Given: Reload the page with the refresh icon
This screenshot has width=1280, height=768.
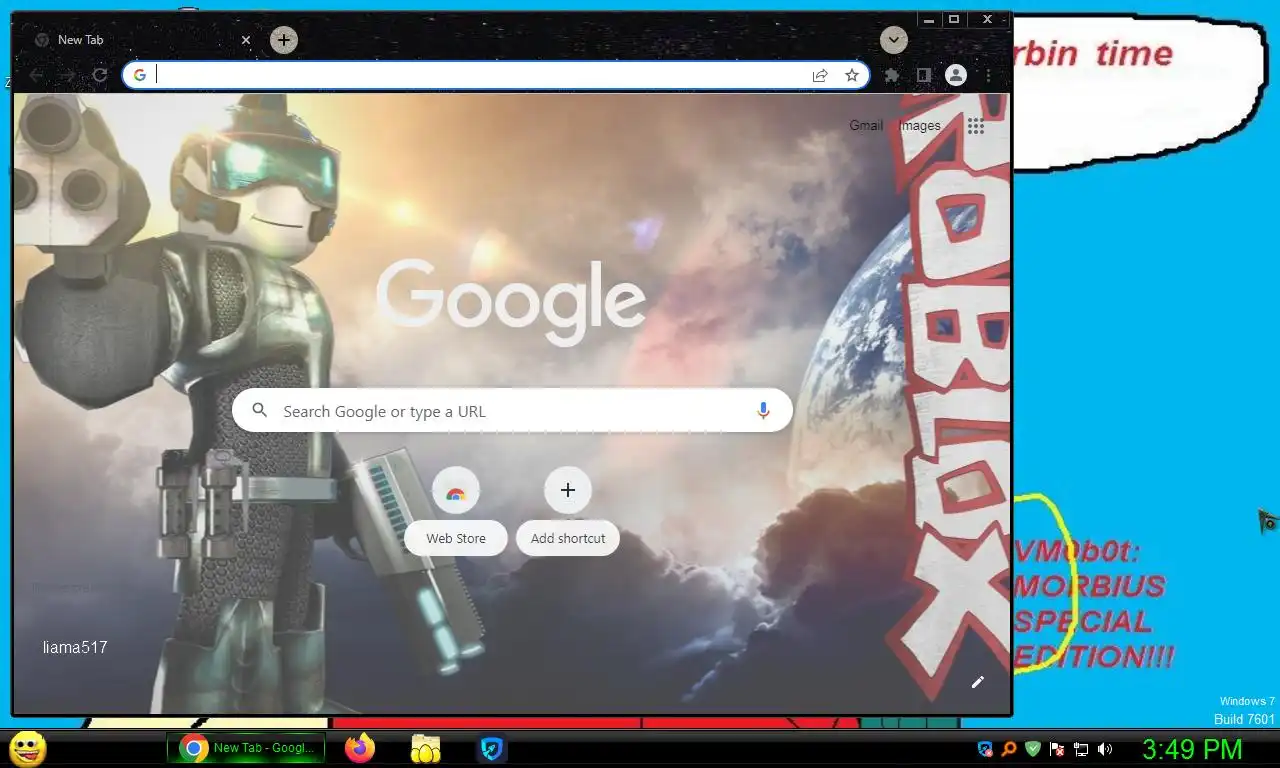Looking at the screenshot, I should pyautogui.click(x=100, y=75).
